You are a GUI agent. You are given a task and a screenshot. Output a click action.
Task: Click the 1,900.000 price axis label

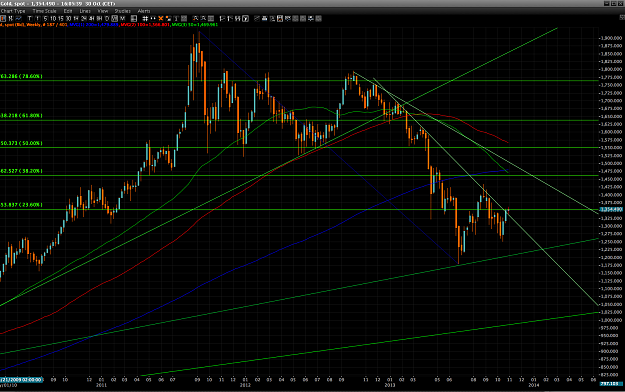(x=612, y=38)
